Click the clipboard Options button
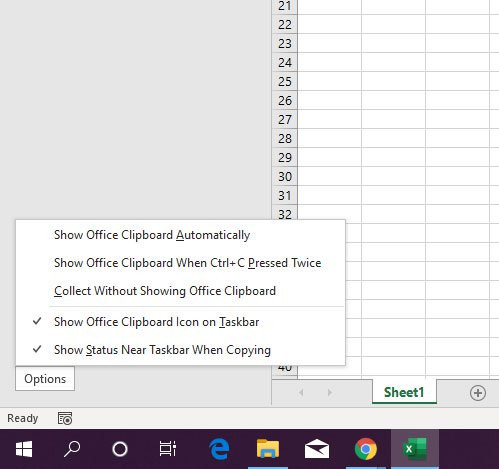Viewport: 499px width, 469px height. coord(45,379)
